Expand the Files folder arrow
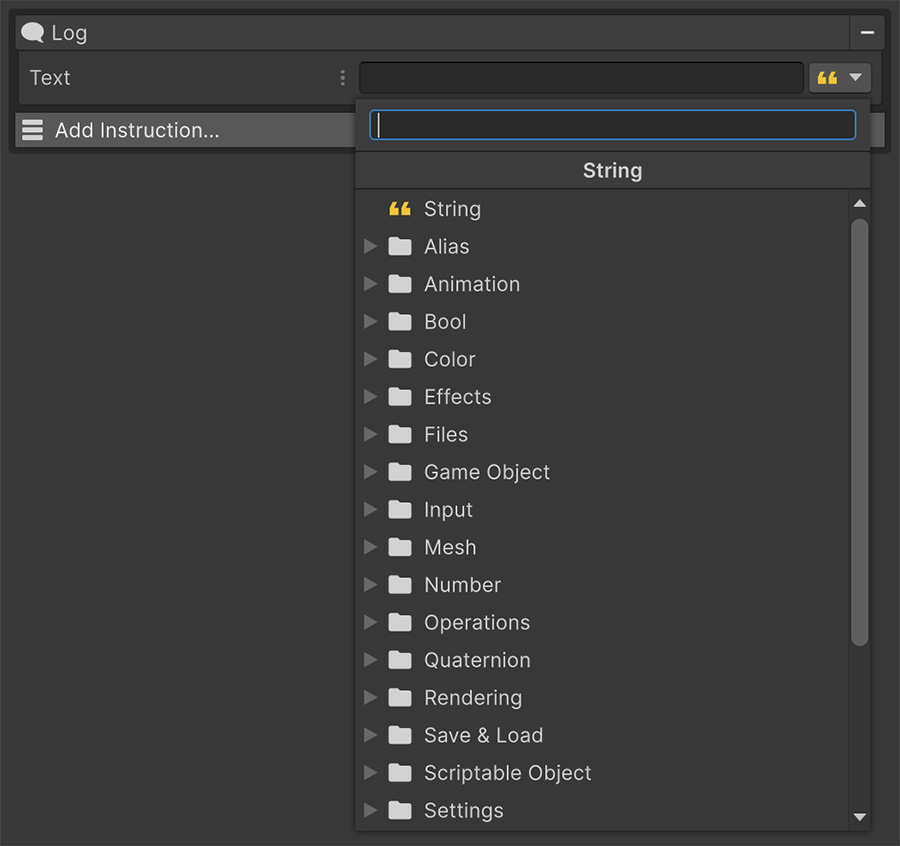This screenshot has width=900, height=846. [371, 434]
